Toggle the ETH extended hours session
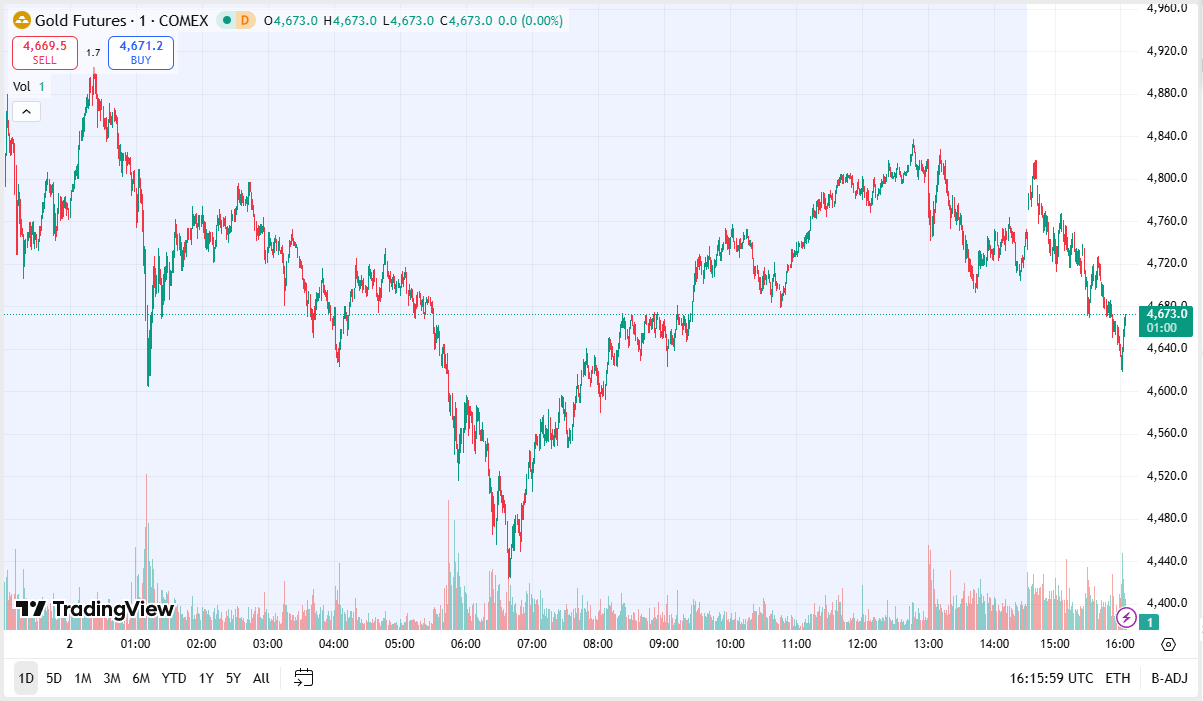This screenshot has width=1203, height=701. 1117,678
